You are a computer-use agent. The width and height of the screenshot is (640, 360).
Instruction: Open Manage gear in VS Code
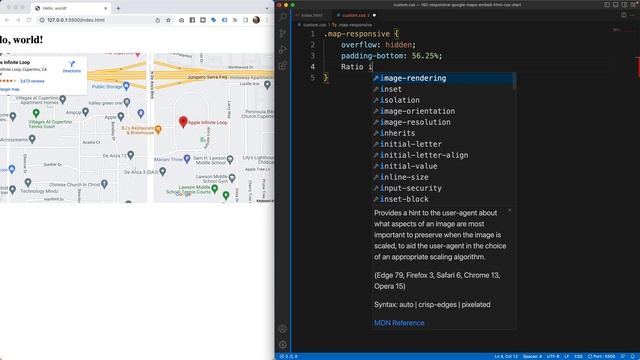pos(283,344)
